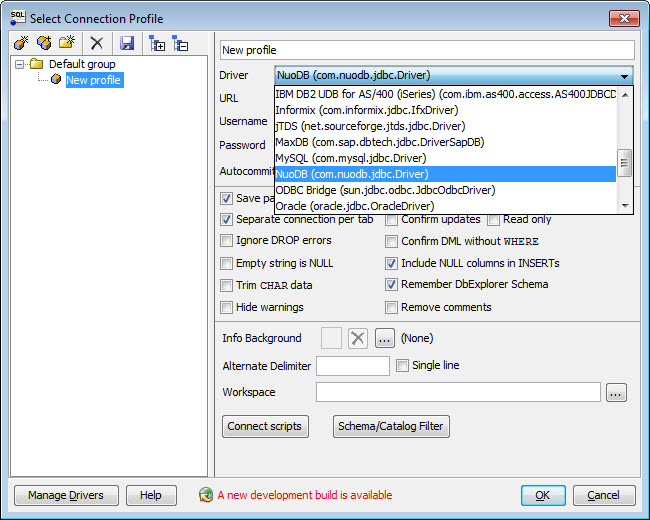The width and height of the screenshot is (650, 520).
Task: Click the SQL Workbench title bar icon
Action: pos(18,18)
